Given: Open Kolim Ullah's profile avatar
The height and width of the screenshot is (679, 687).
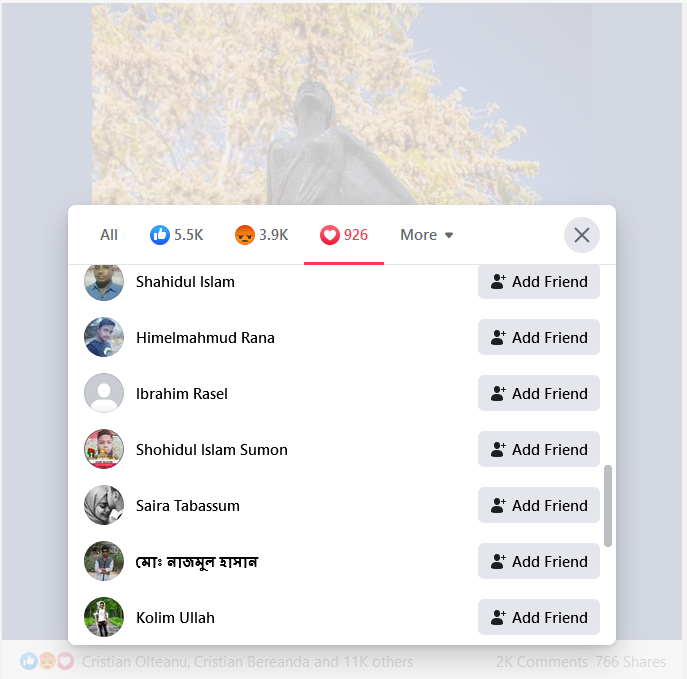Looking at the screenshot, I should pyautogui.click(x=104, y=618).
